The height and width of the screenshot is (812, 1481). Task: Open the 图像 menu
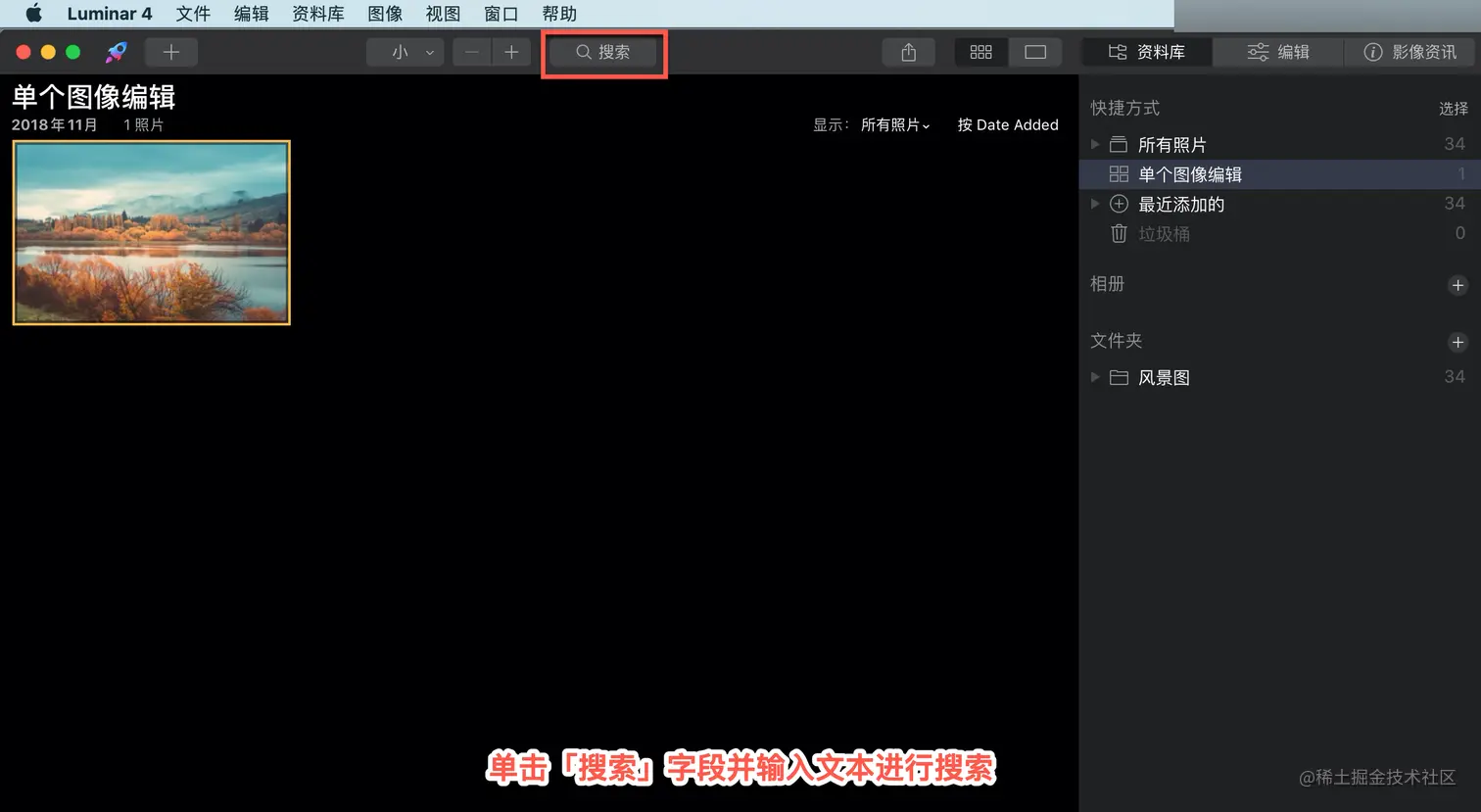[x=385, y=14]
